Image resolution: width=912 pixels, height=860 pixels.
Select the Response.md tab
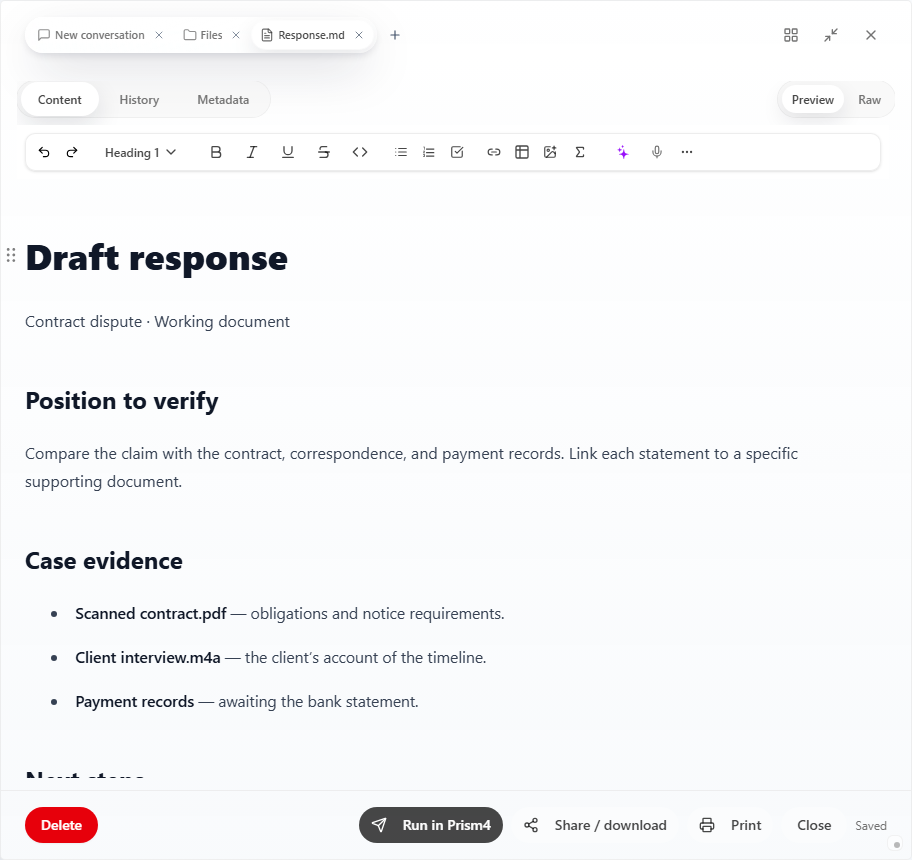pos(304,35)
